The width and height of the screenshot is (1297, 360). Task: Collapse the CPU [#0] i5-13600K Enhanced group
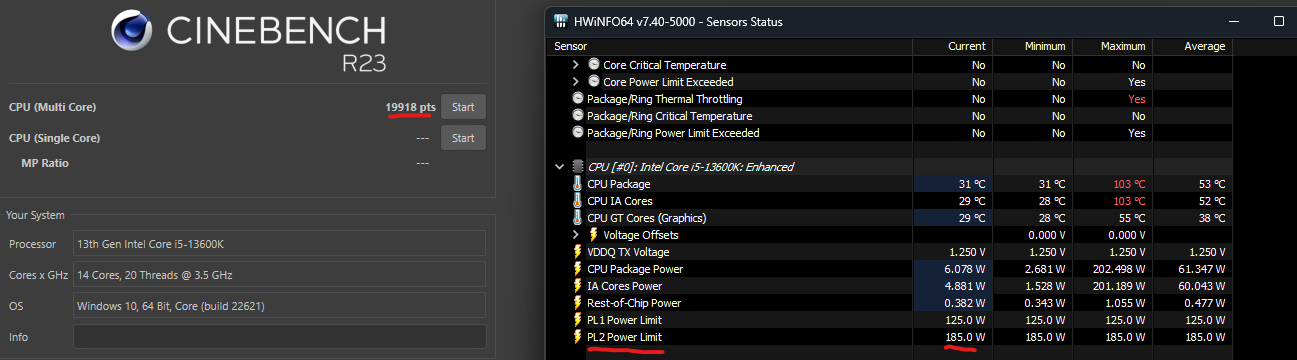coord(560,167)
